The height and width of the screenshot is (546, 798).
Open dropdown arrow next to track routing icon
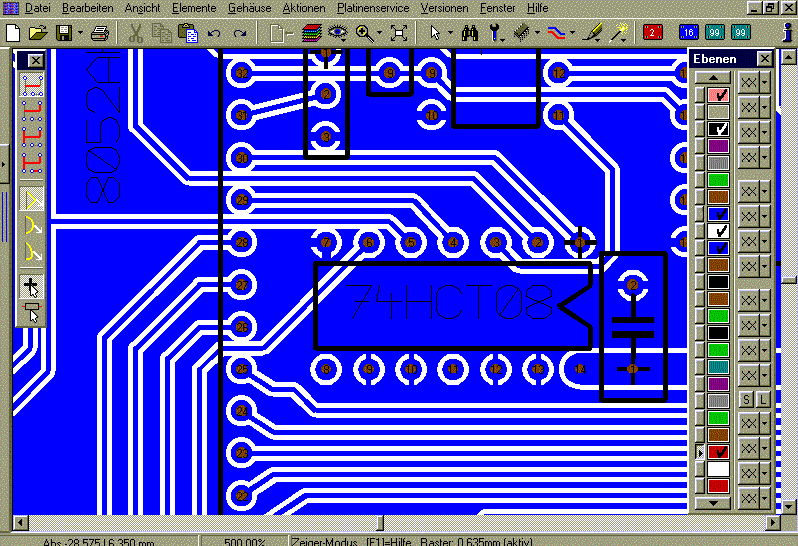coord(573,33)
